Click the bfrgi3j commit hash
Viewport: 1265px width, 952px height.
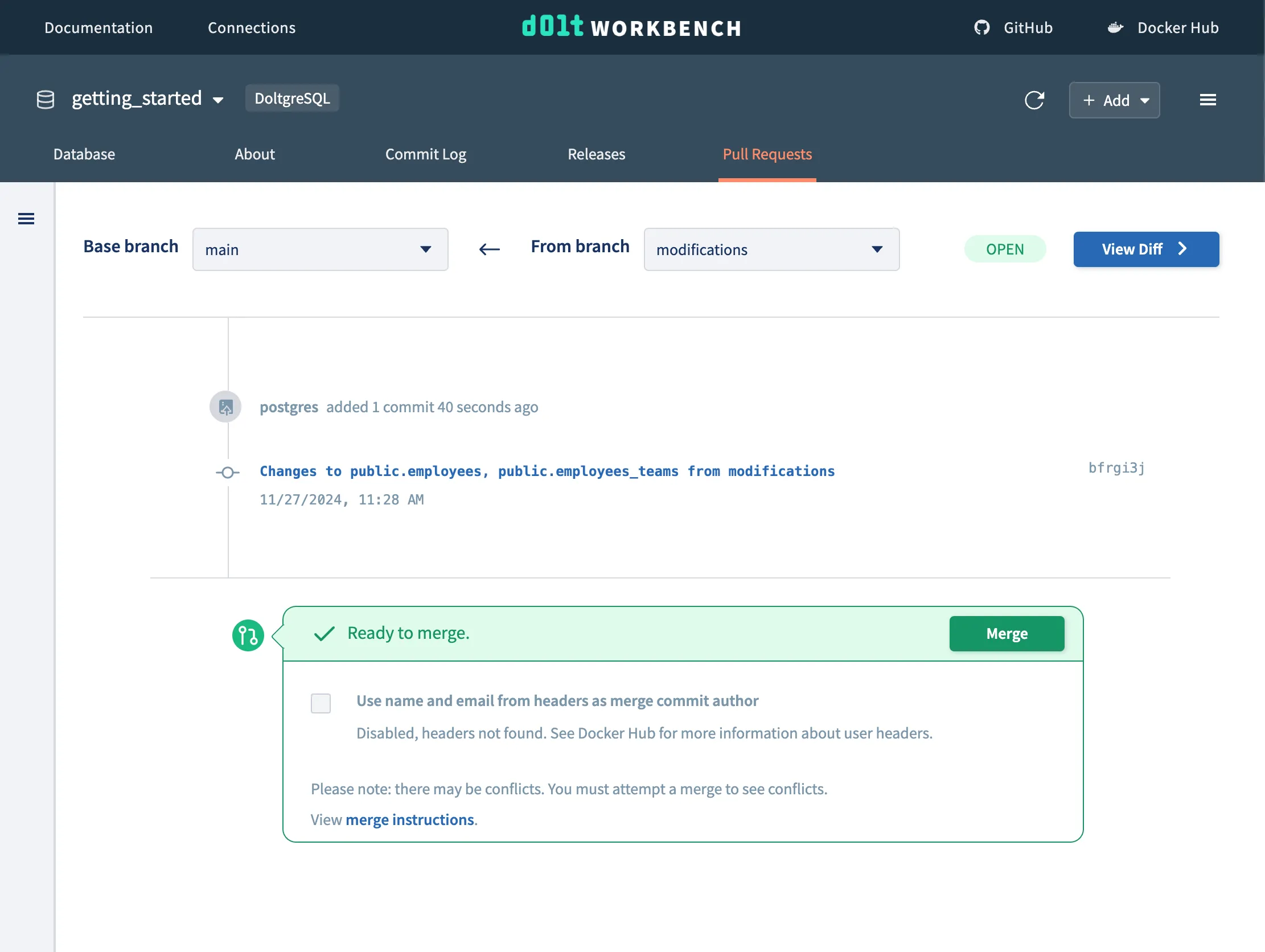pyautogui.click(x=1115, y=468)
